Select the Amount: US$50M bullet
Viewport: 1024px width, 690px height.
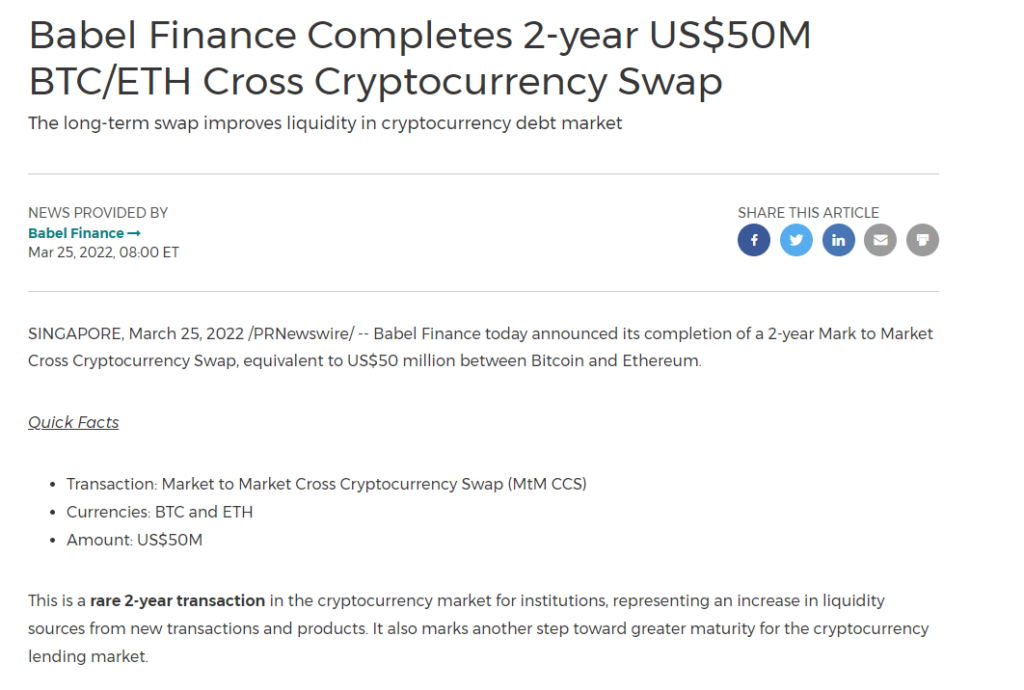(135, 541)
